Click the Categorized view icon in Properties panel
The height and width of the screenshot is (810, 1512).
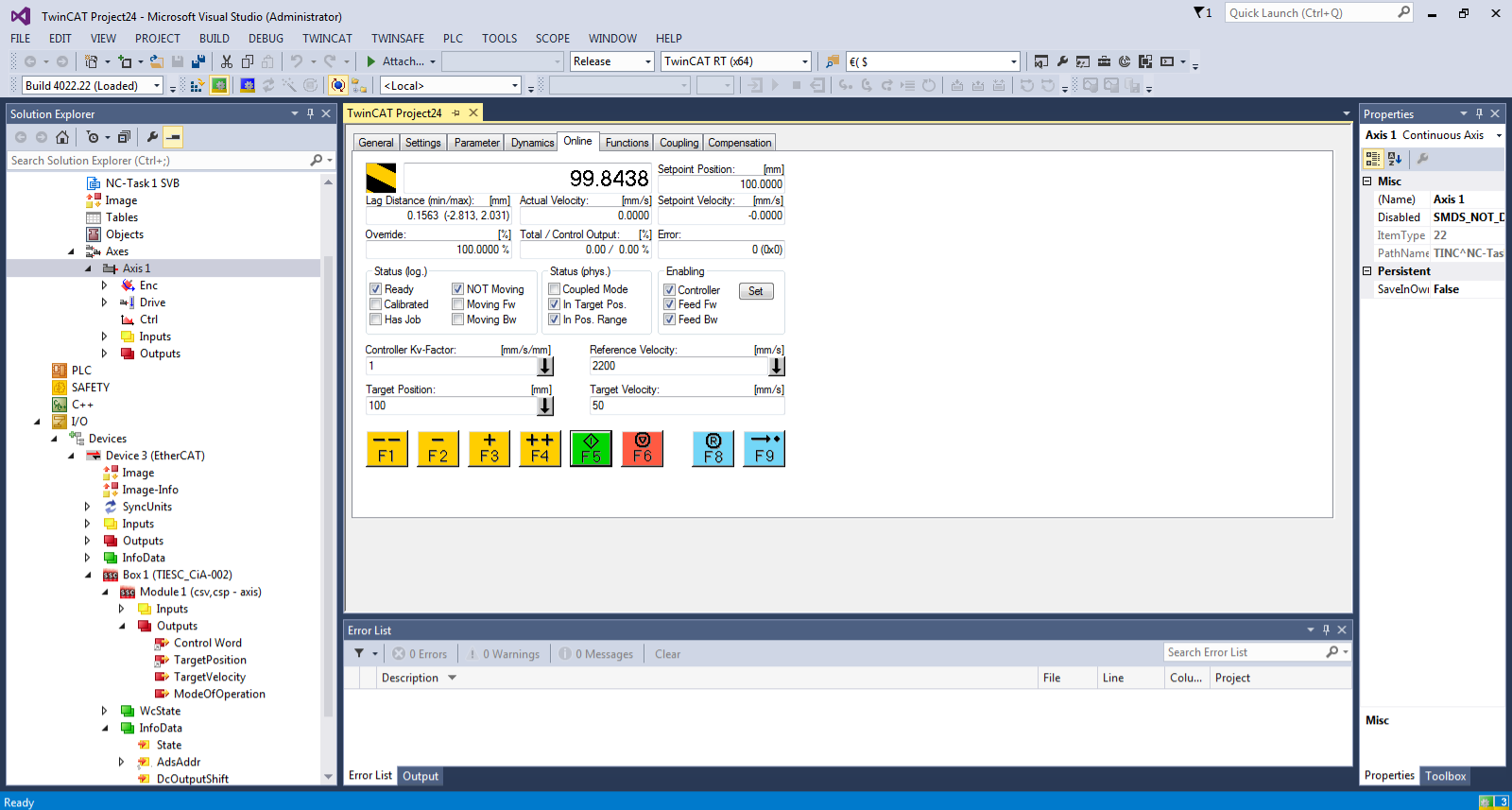[1373, 159]
